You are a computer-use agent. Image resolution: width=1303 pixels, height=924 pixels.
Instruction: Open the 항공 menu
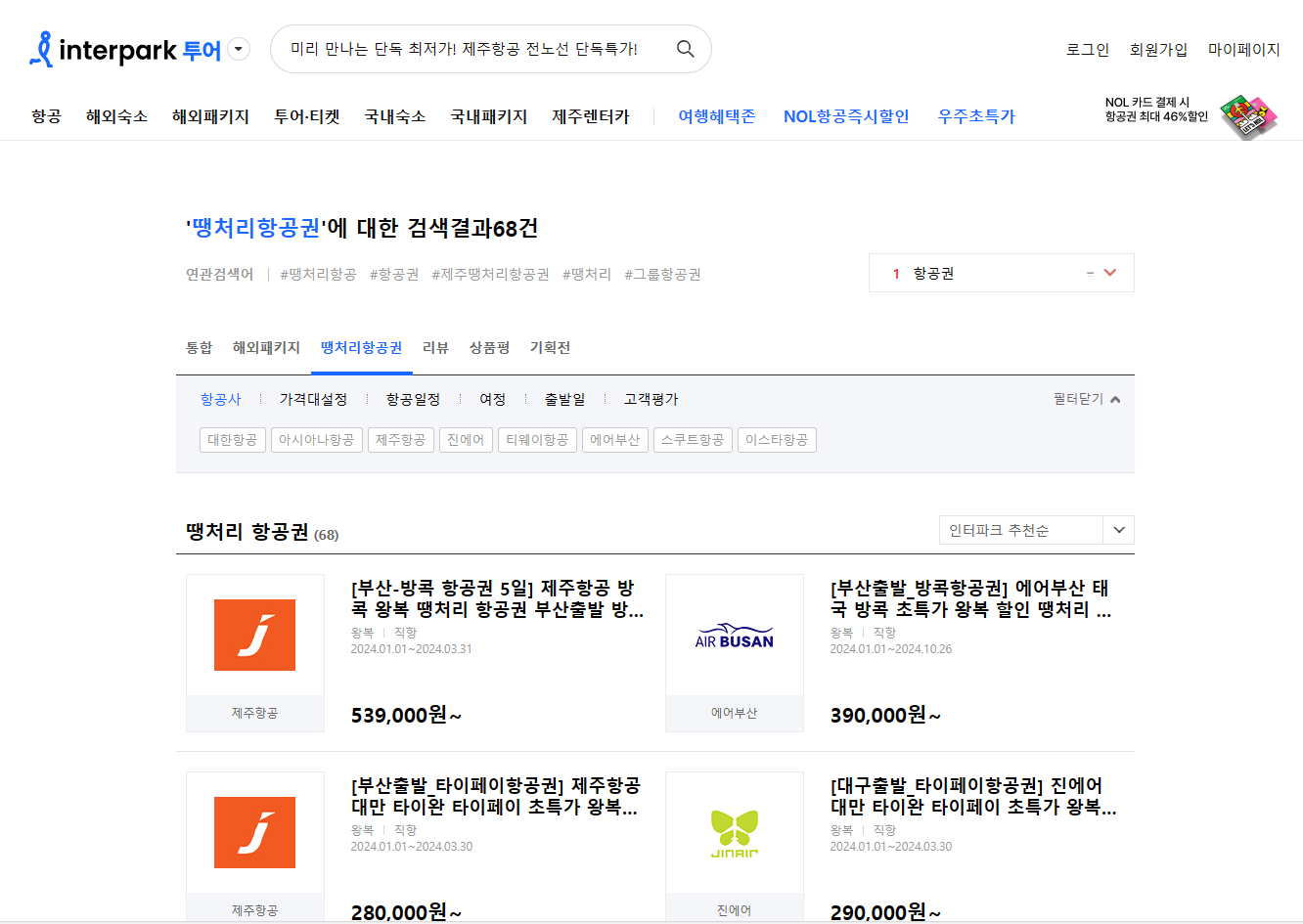(46, 116)
